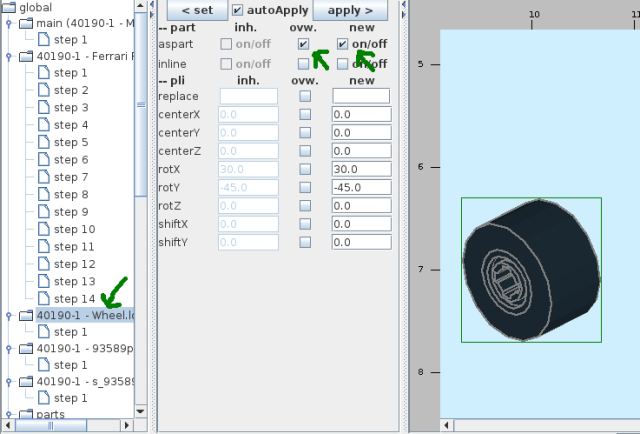
Task: Click the Ferrari submodel folder icon
Action: (26, 56)
